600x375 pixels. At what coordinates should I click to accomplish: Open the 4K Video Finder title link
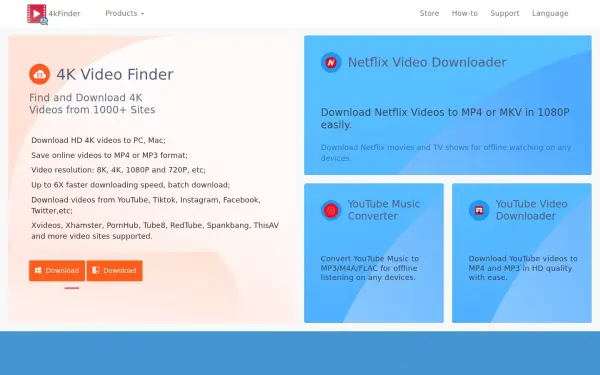coord(115,74)
